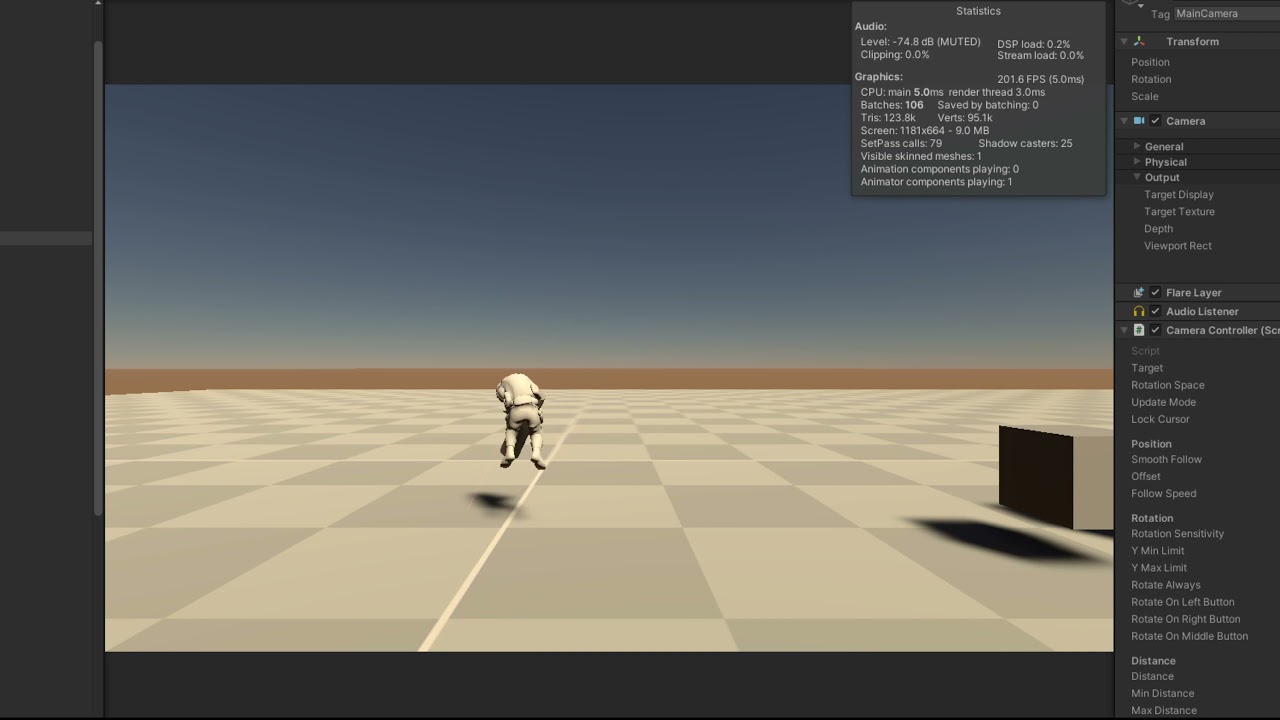
Task: Click the Rotation Sensitivity label
Action: [1177, 534]
